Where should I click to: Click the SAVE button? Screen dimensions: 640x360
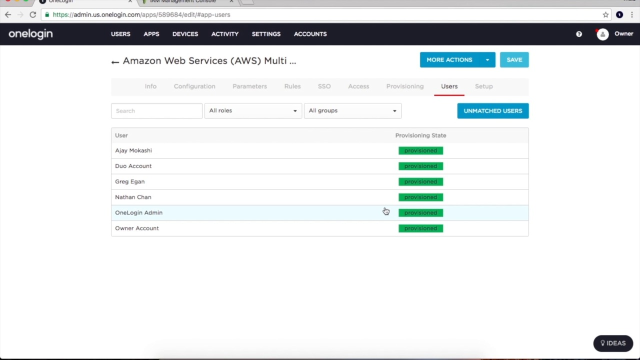click(x=514, y=60)
